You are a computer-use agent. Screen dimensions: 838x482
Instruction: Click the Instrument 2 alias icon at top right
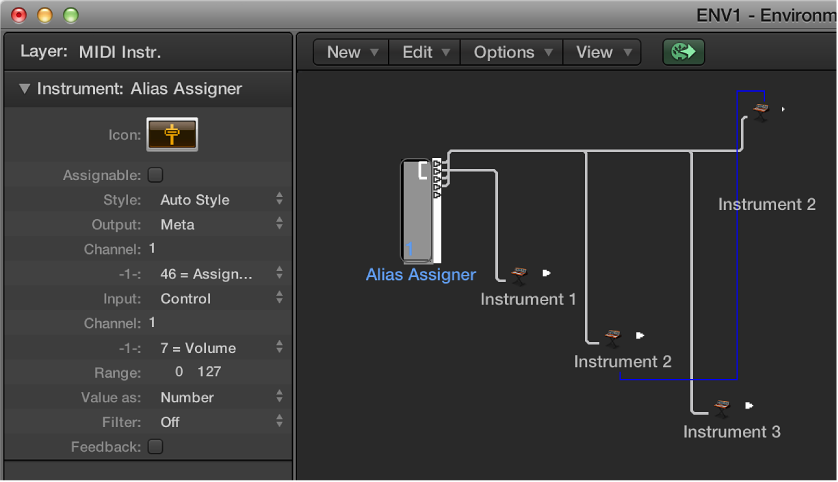click(x=761, y=112)
